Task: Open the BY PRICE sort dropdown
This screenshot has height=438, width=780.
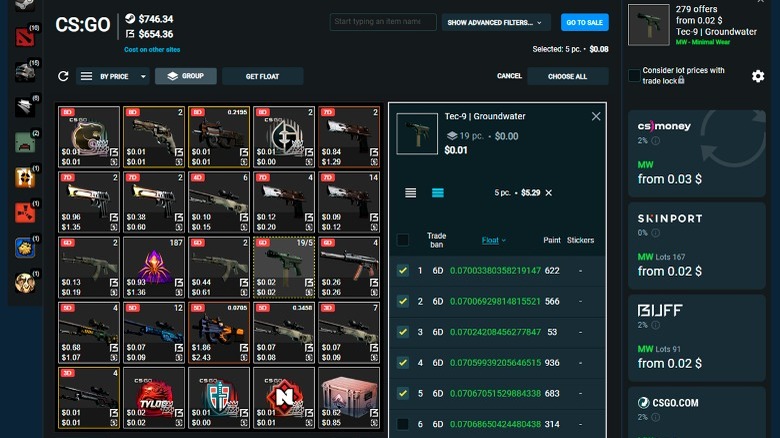Action: [x=113, y=76]
